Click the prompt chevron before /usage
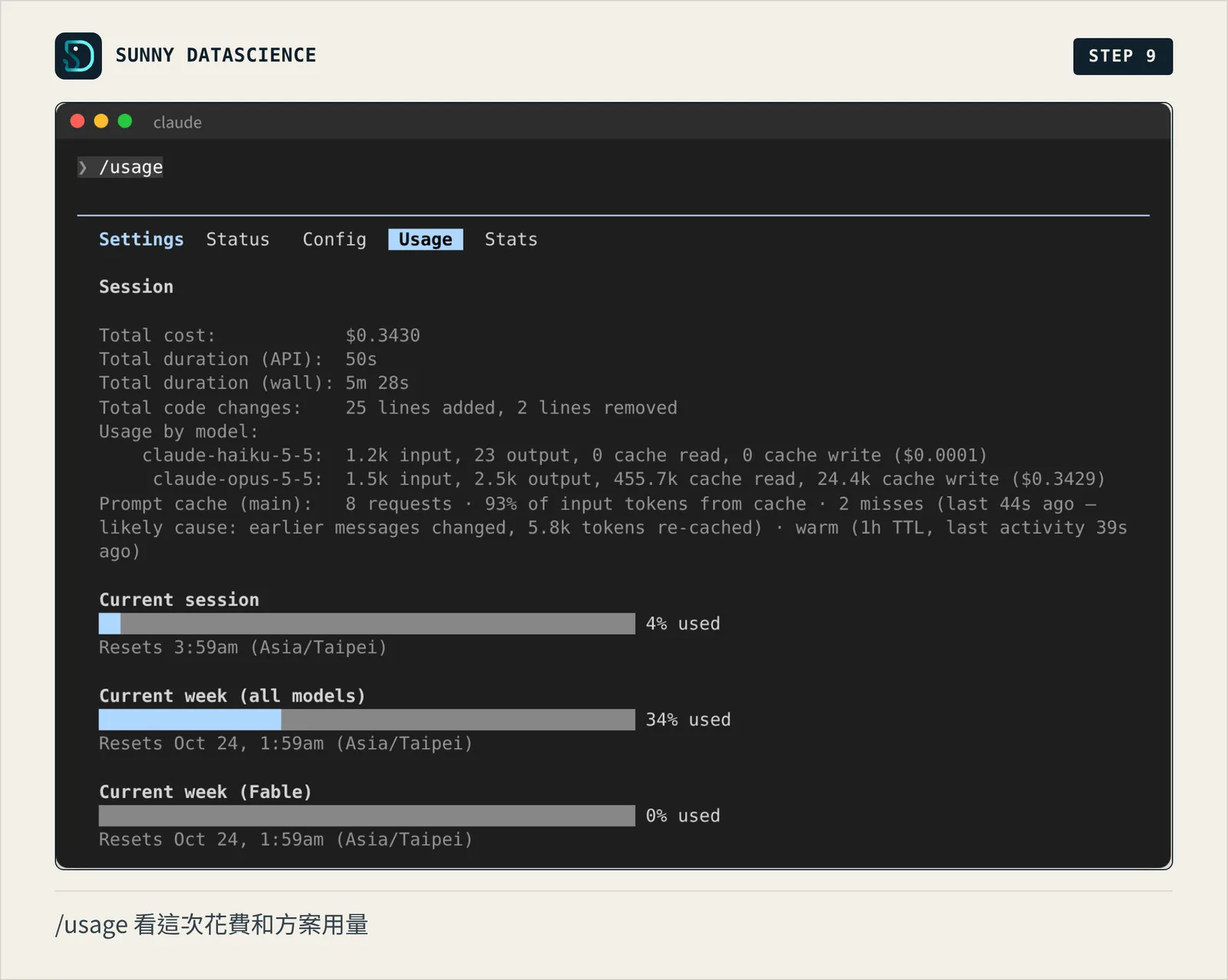Screen dimensions: 1228x980 coord(84,167)
